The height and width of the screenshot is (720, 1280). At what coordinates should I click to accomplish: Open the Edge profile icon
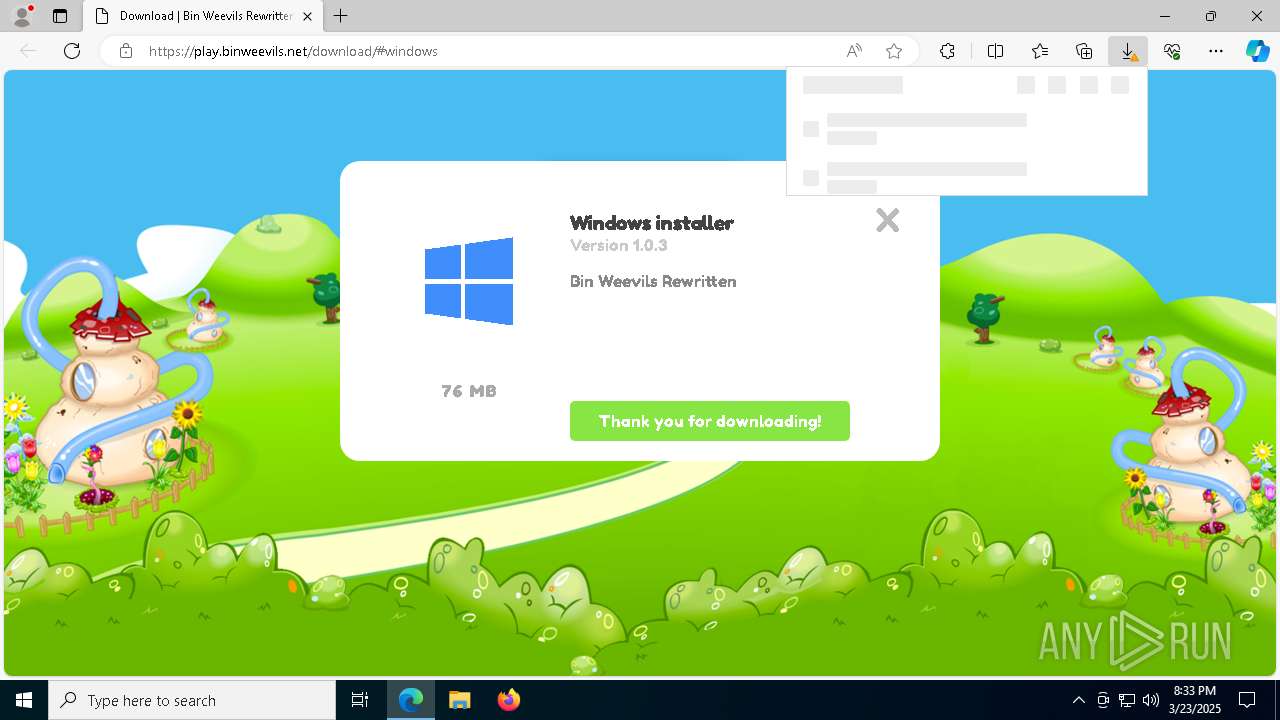[x=22, y=16]
